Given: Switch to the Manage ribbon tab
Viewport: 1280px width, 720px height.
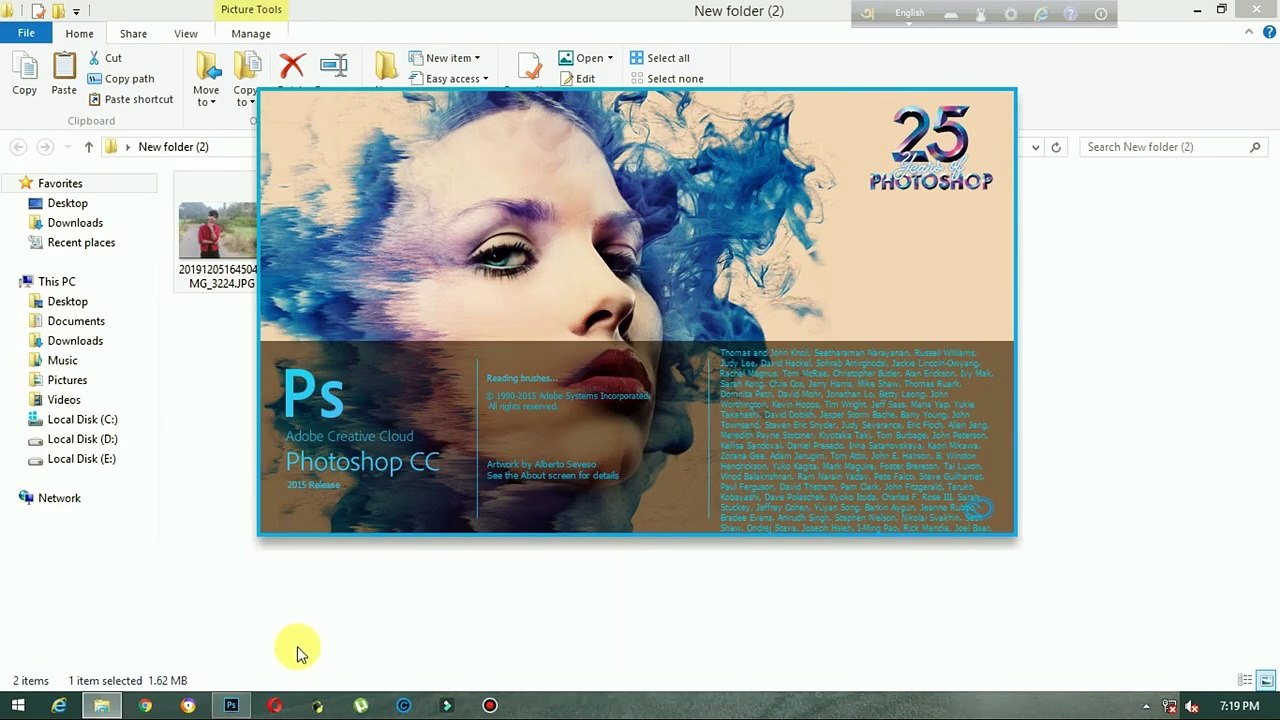Looking at the screenshot, I should point(251,34).
